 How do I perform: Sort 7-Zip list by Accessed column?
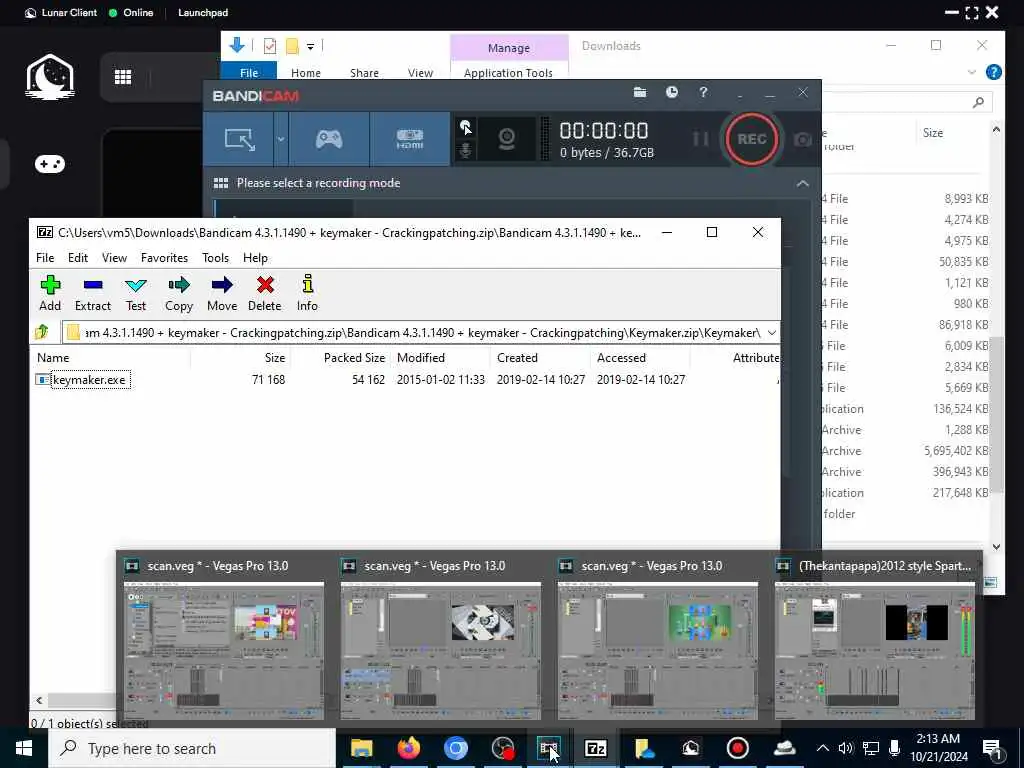(x=621, y=358)
